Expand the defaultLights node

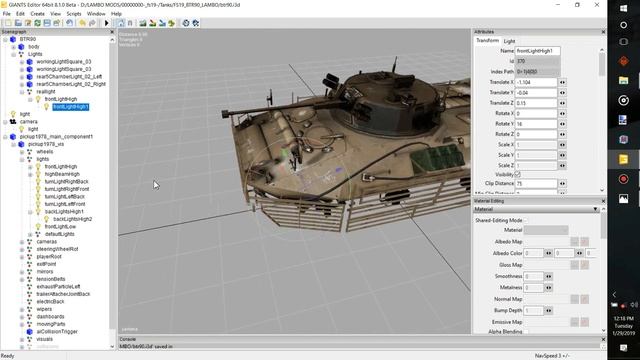point(30,234)
